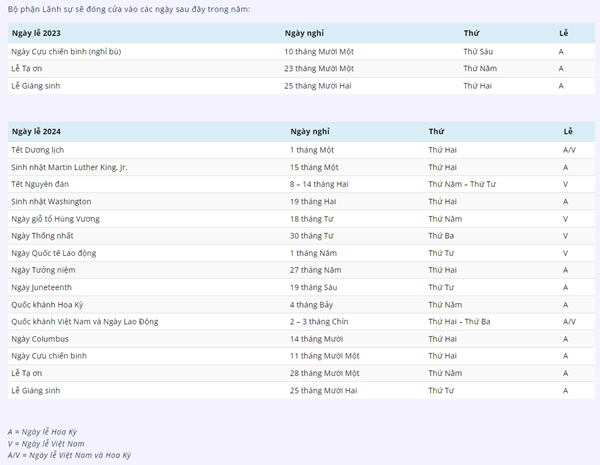Click 'Ngày Juneteenth' holiday name

tap(41, 287)
